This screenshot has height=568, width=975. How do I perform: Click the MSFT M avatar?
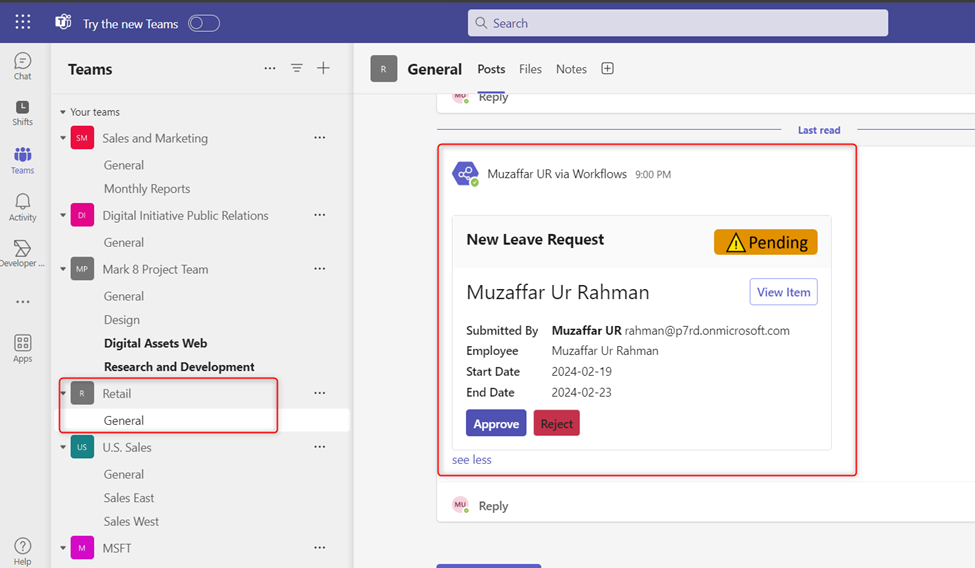pos(82,548)
